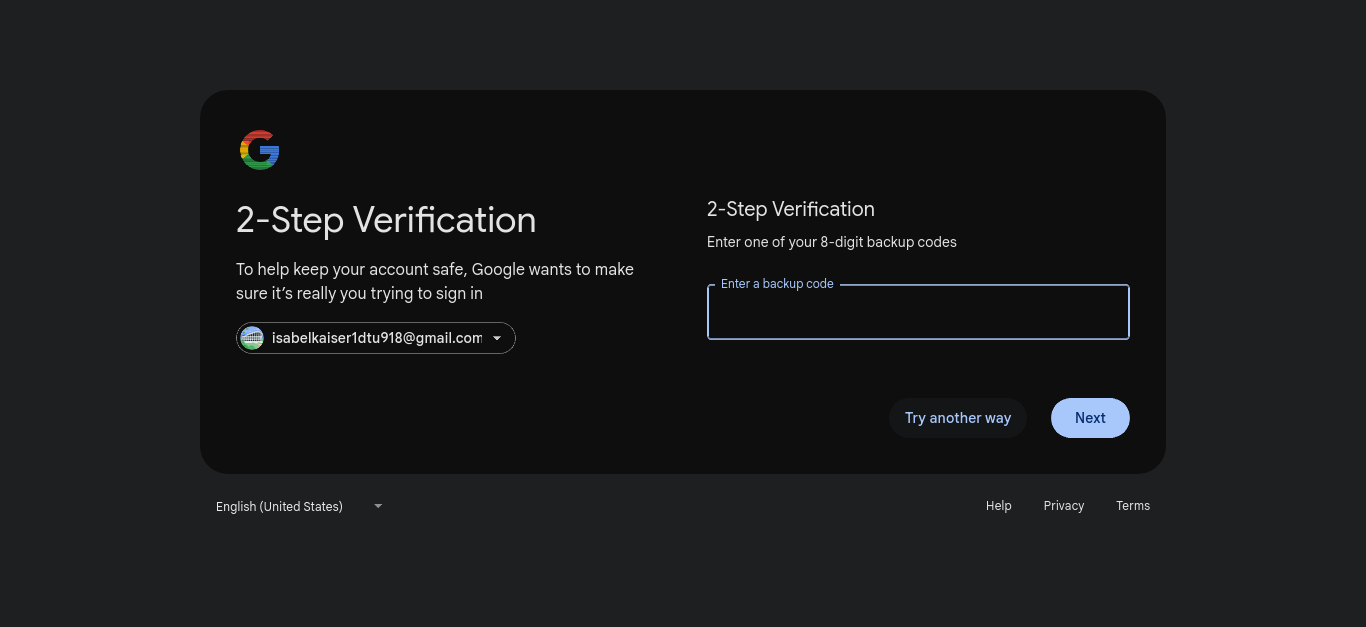1366x627 pixels.
Task: Expand the account switcher arrow
Action: point(496,338)
